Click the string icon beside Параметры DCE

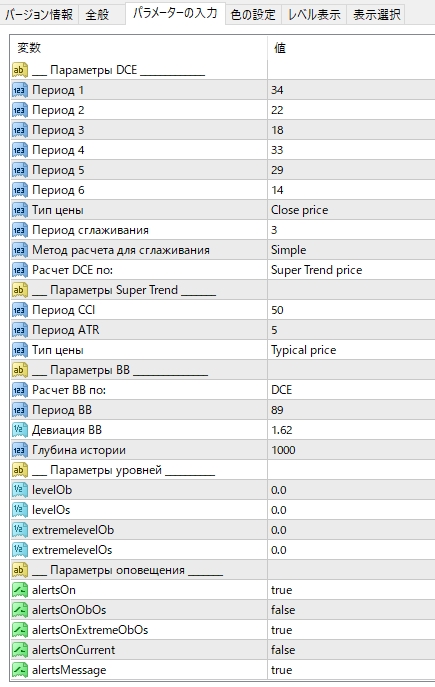point(20,70)
